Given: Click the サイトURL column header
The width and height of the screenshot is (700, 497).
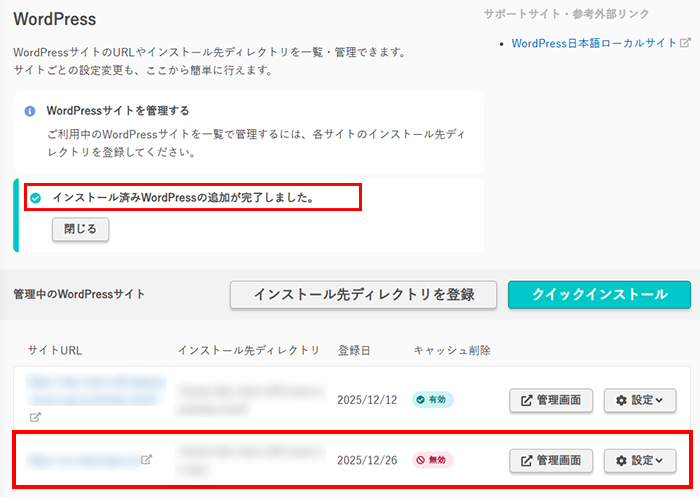Looking at the screenshot, I should [x=55, y=351].
